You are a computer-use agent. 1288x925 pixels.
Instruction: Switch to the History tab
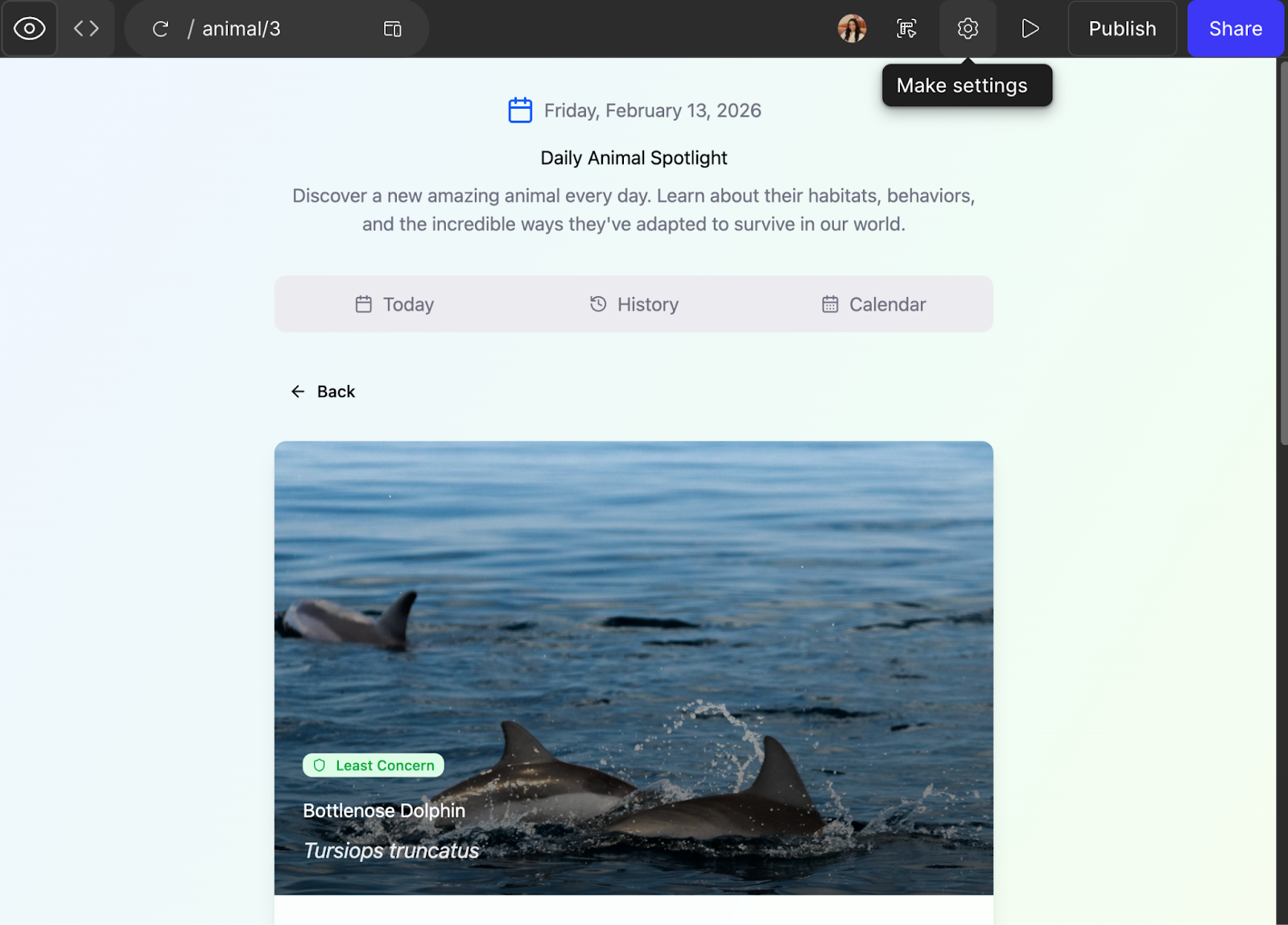[x=634, y=304]
